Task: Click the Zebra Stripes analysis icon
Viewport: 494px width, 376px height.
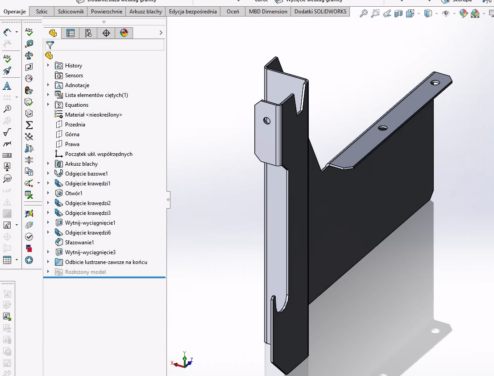Action: [x=29, y=225]
